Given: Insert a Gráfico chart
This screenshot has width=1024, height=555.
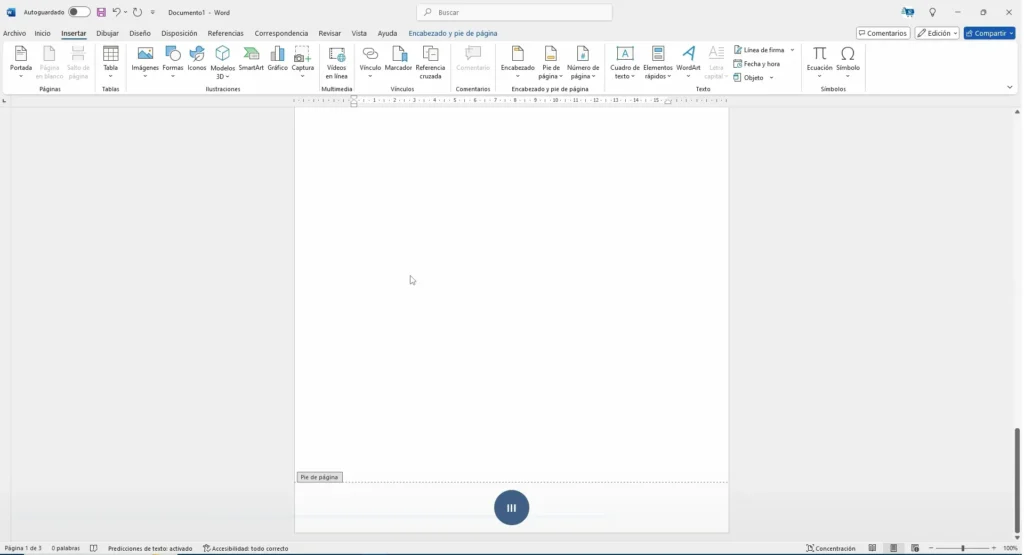Looking at the screenshot, I should 278,59.
